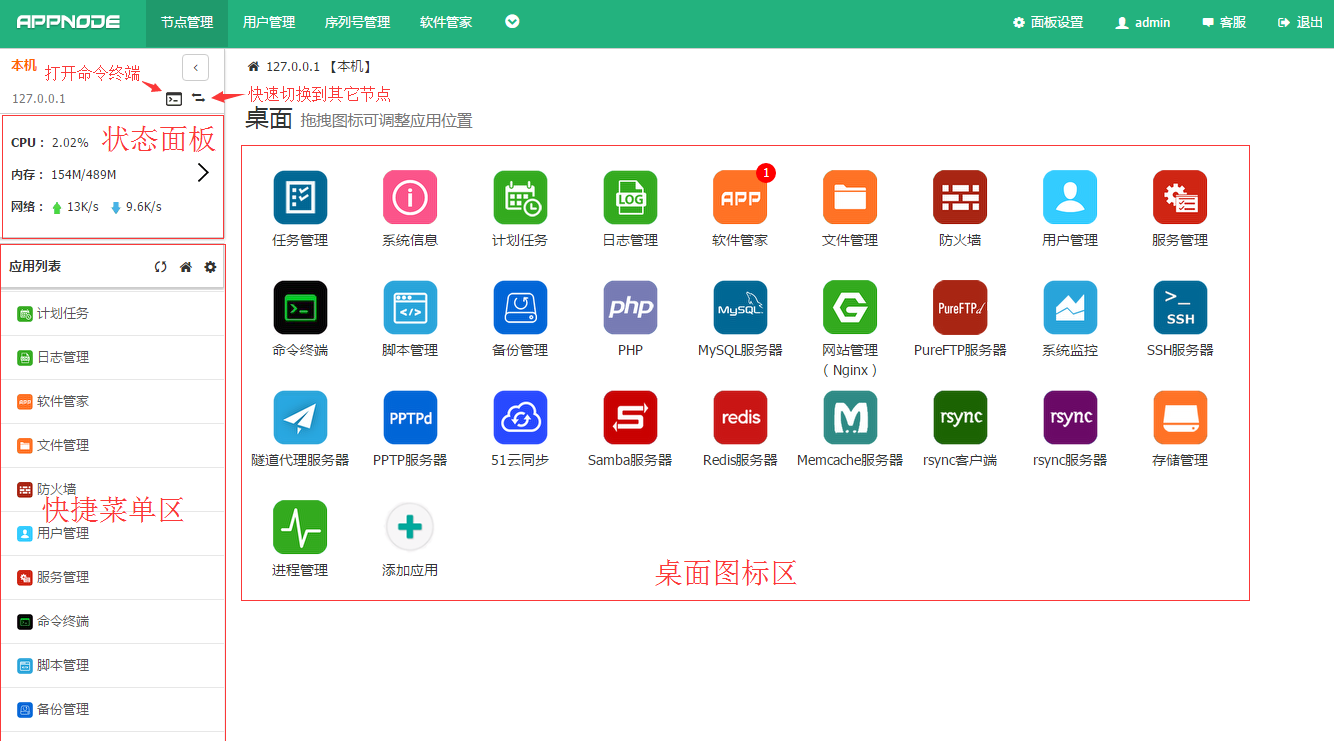Viewport: 1334px width, 741px height.
Task: Open 脚本管理 in the sidebar list
Action: [112, 665]
